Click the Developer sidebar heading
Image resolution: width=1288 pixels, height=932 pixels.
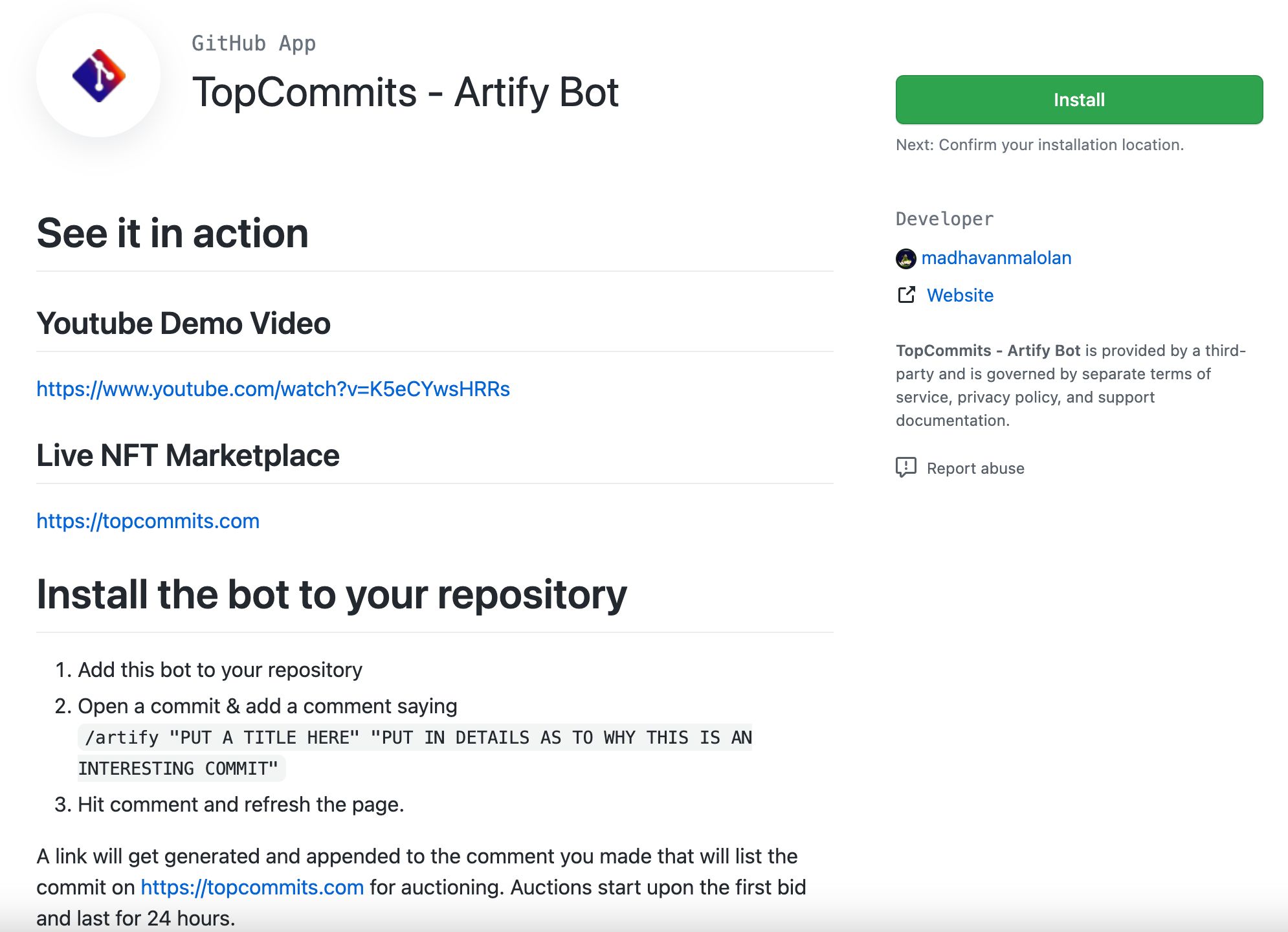pyautogui.click(x=944, y=219)
